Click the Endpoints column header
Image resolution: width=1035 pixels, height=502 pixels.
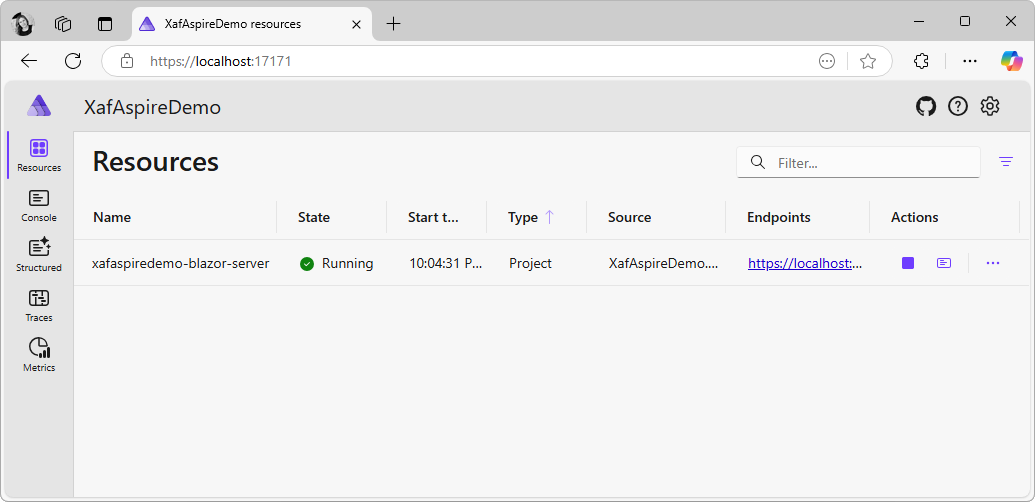(779, 217)
